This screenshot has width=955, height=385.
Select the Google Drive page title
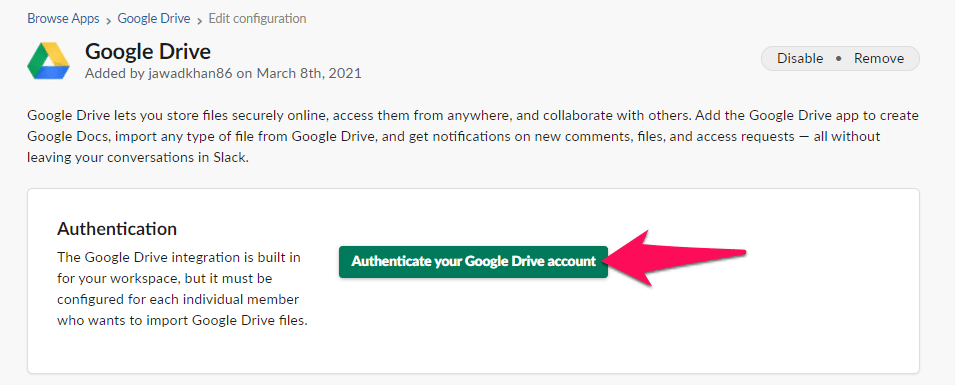pyautogui.click(x=148, y=51)
